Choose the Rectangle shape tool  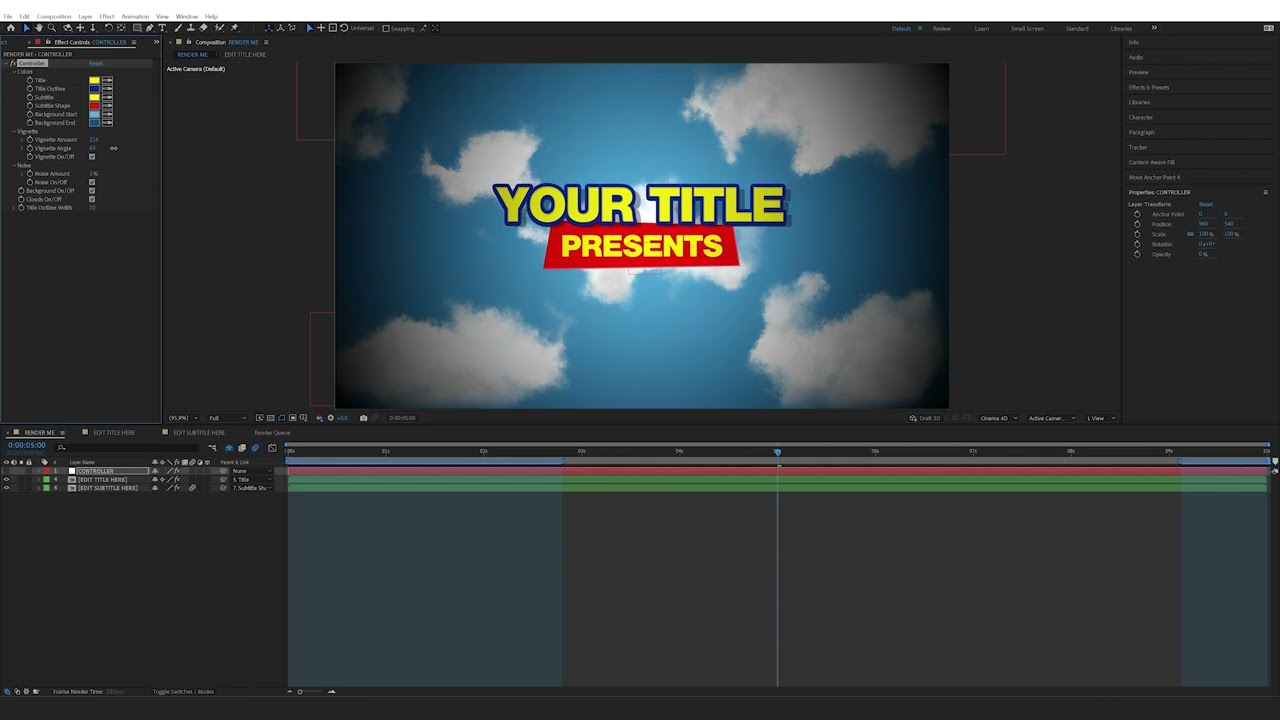click(x=137, y=28)
